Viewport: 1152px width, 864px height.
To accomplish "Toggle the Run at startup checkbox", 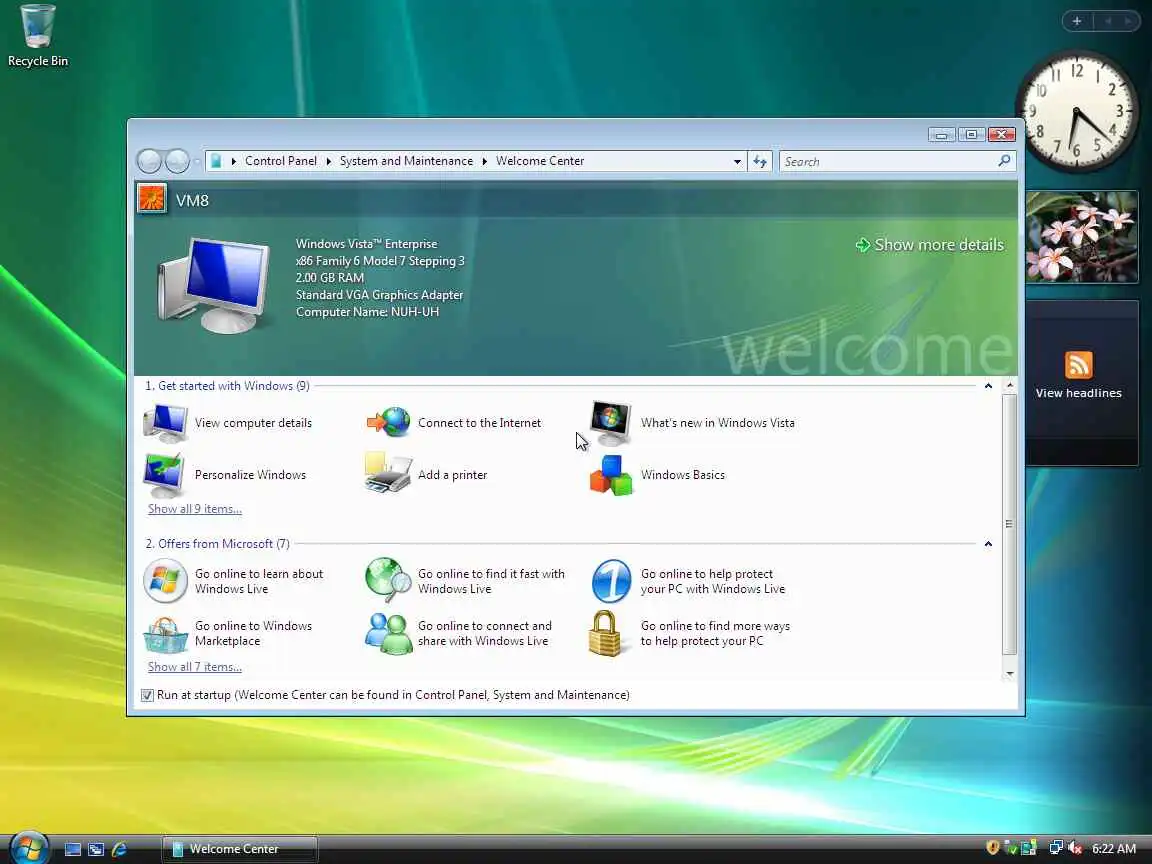I will click(x=147, y=695).
